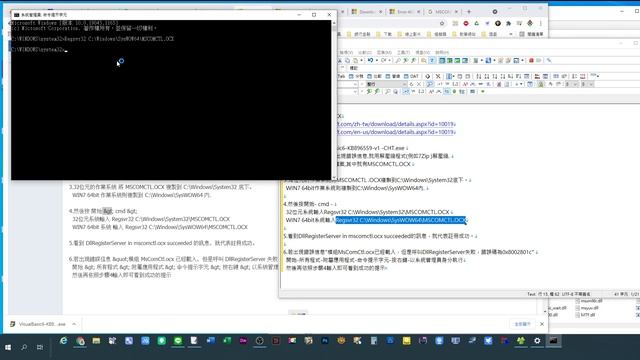Open Task View on the taskbar
This screenshot has height=360, width=640.
click(x=40, y=347)
